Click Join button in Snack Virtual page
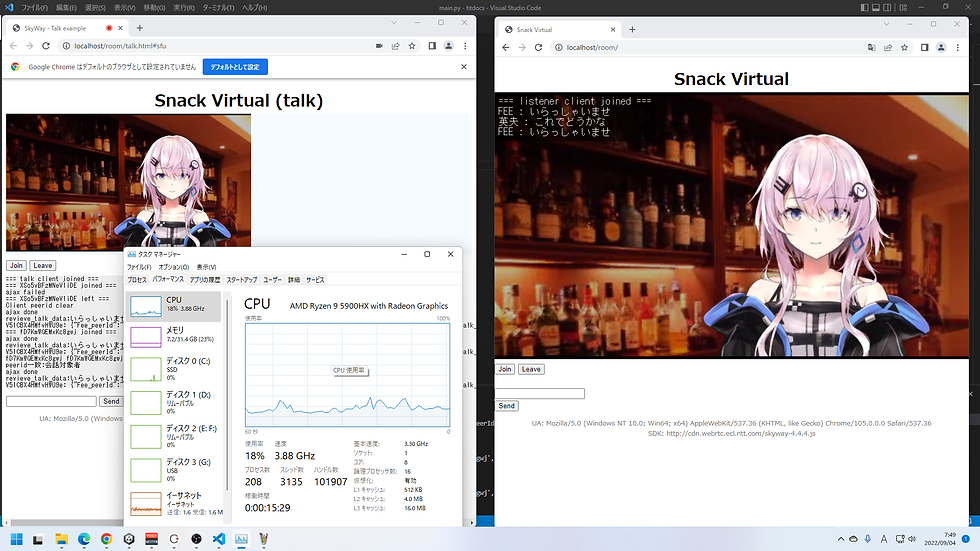Screen dimensions: 980x551 505,369
